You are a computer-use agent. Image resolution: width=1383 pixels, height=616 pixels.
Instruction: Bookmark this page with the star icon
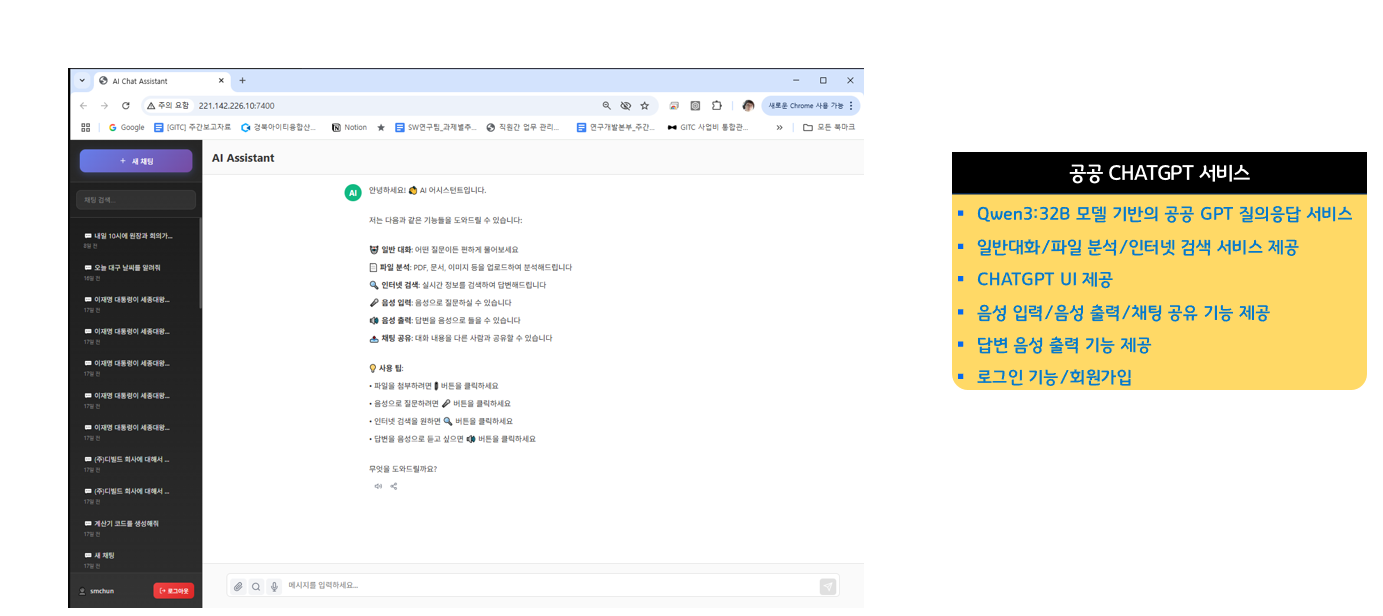pyautogui.click(x=645, y=105)
